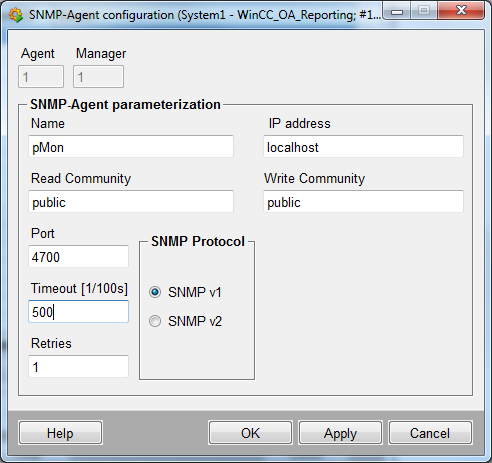Select the SNMP v1 radio button
Viewport: 492px width, 463px height.
[155, 292]
